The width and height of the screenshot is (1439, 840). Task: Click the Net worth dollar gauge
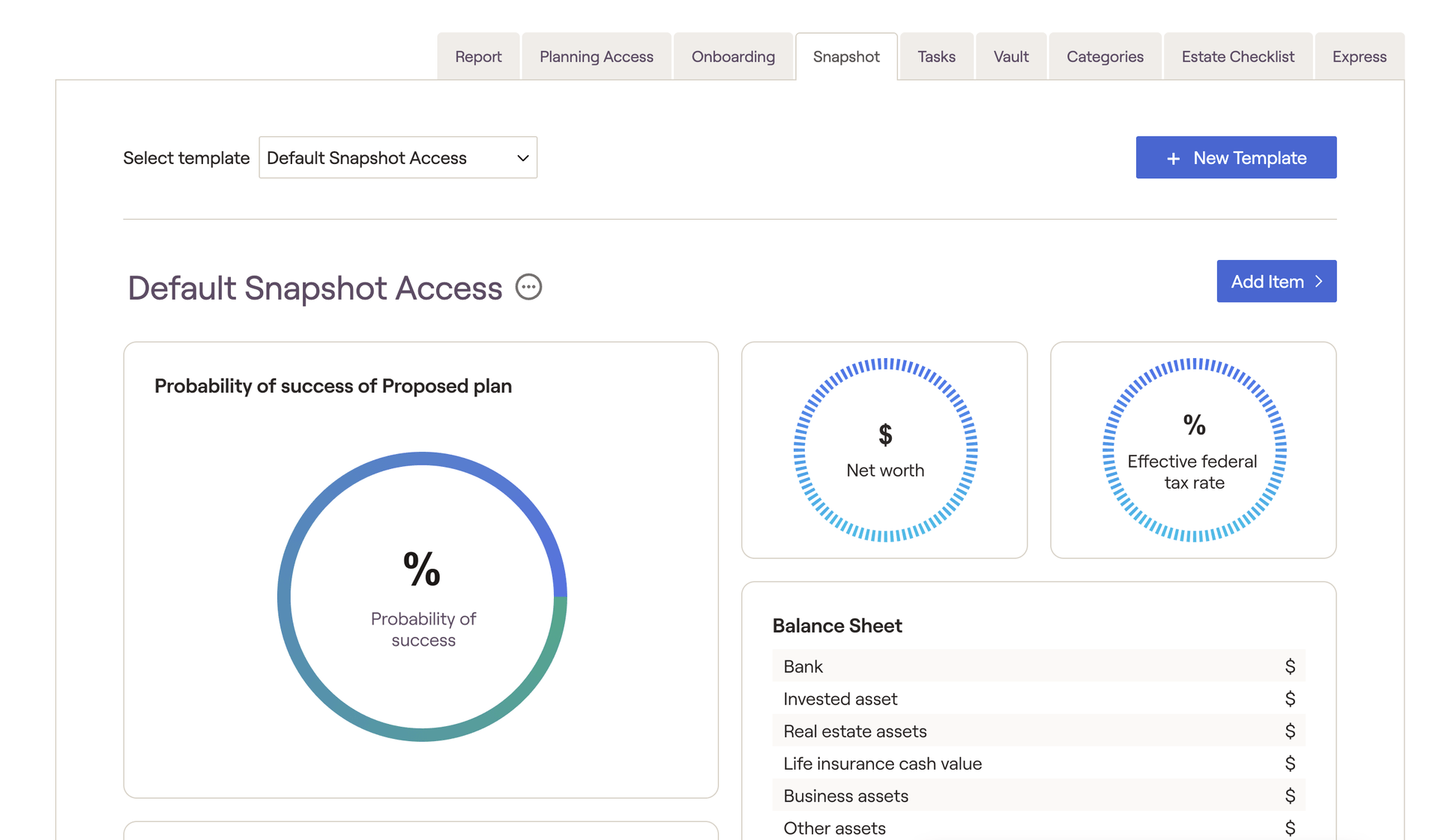[x=885, y=450]
